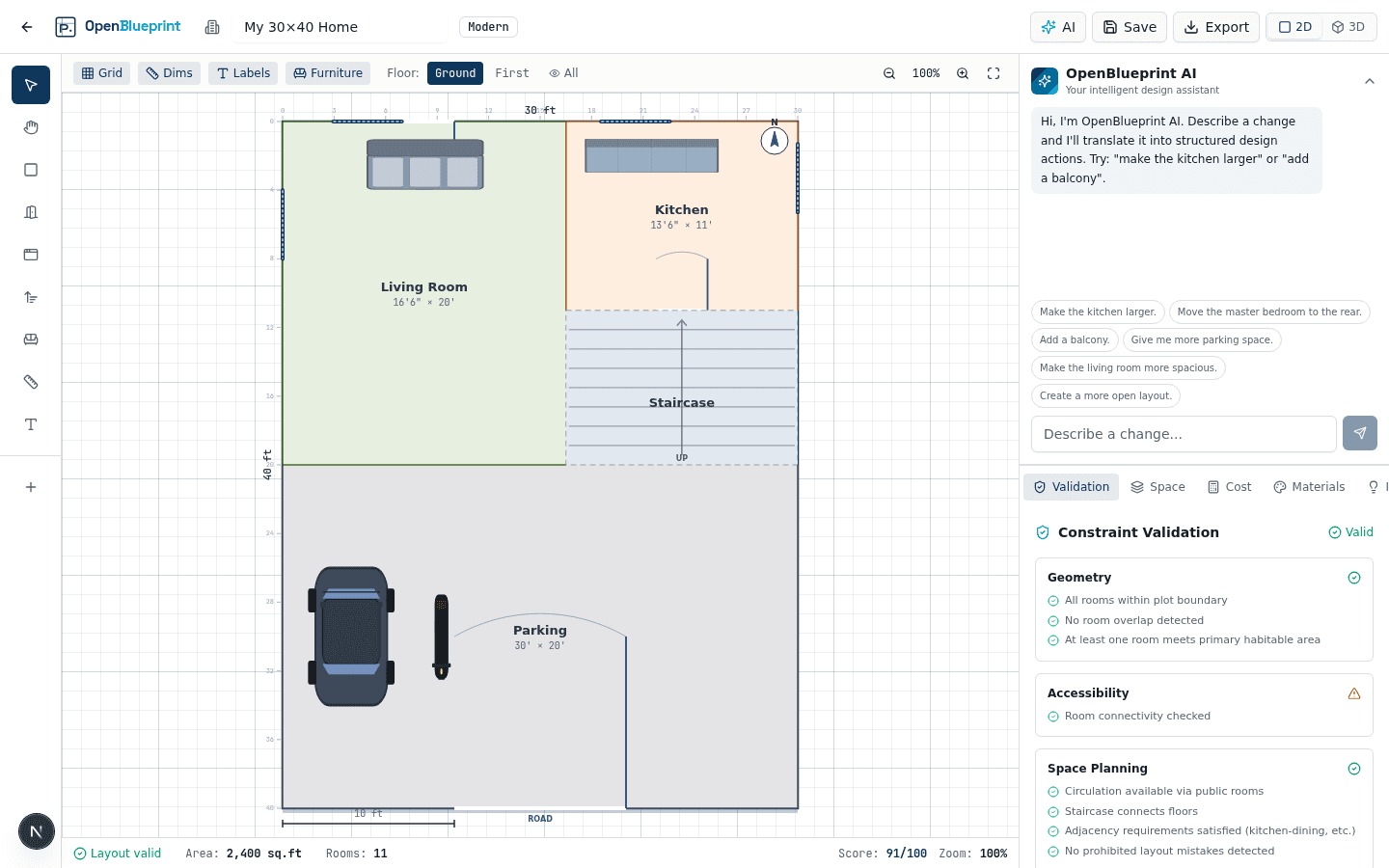
Task: Toggle Furniture visibility
Action: coord(328,73)
